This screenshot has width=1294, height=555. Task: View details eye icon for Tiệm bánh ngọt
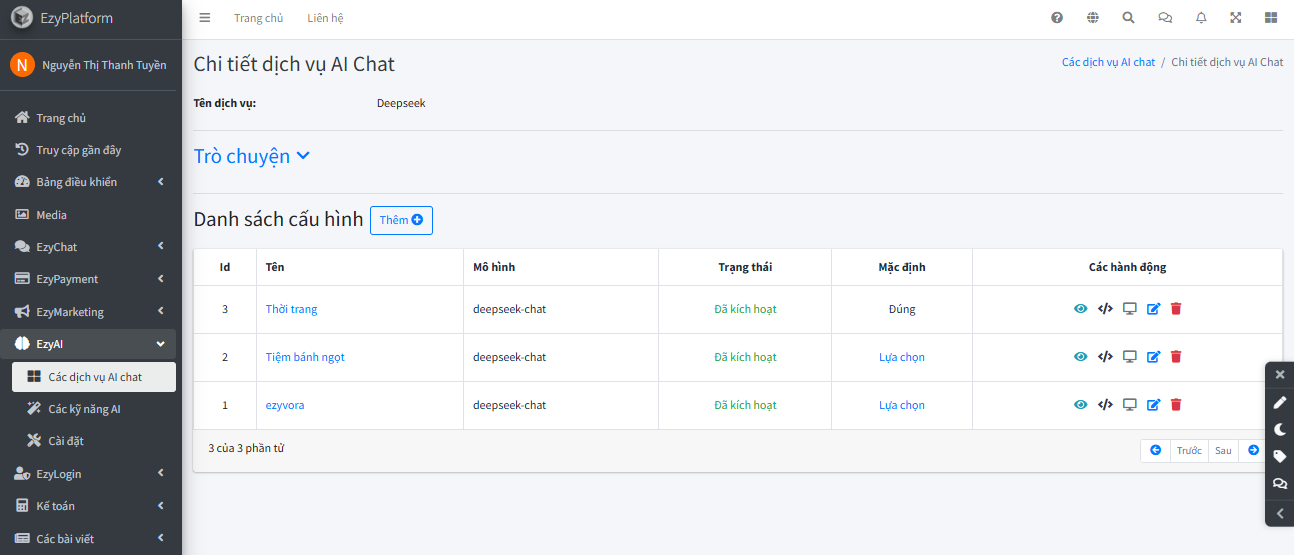(x=1080, y=357)
